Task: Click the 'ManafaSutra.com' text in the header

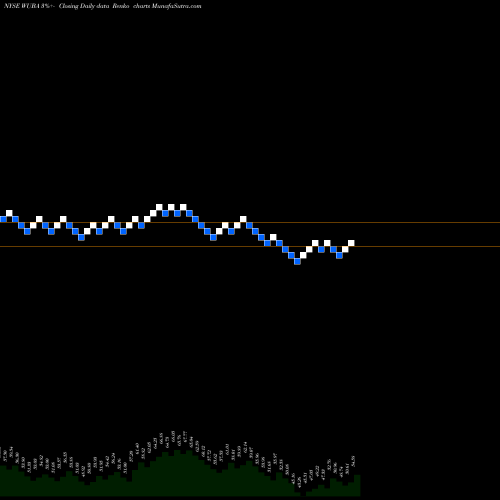Action: tap(176, 6)
